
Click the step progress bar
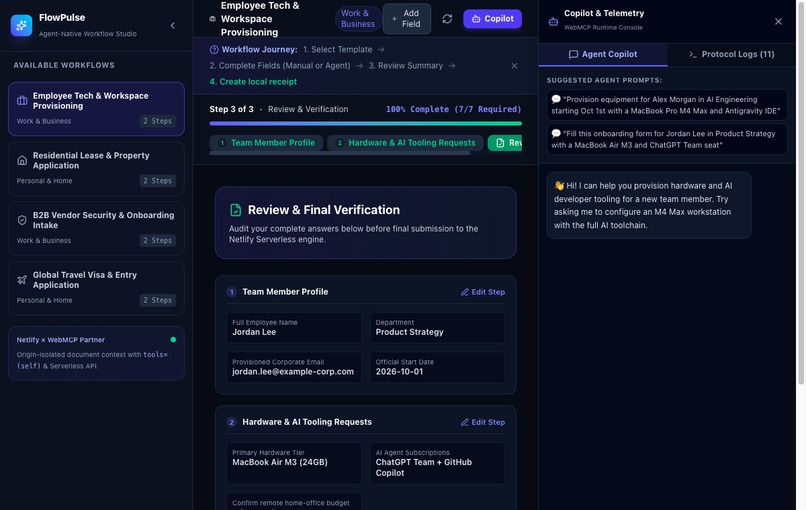(365, 123)
